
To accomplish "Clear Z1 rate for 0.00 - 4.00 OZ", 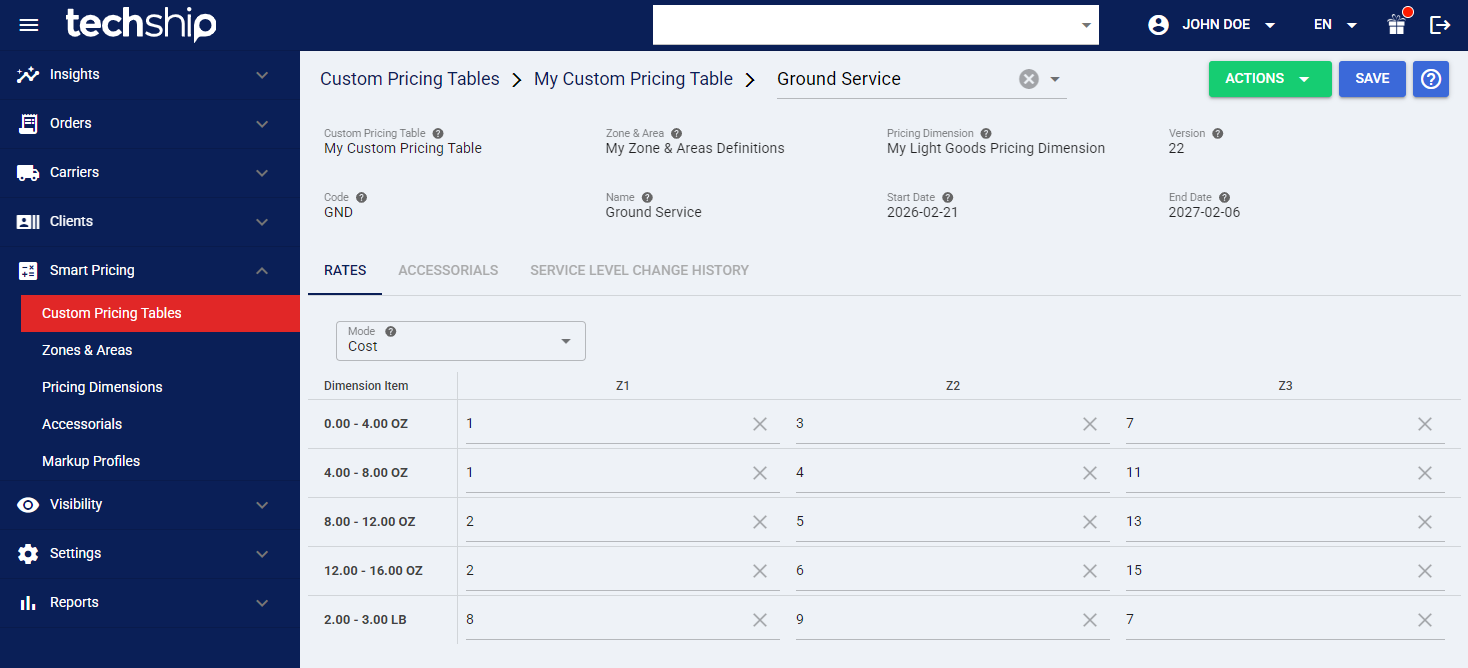I will [760, 424].
